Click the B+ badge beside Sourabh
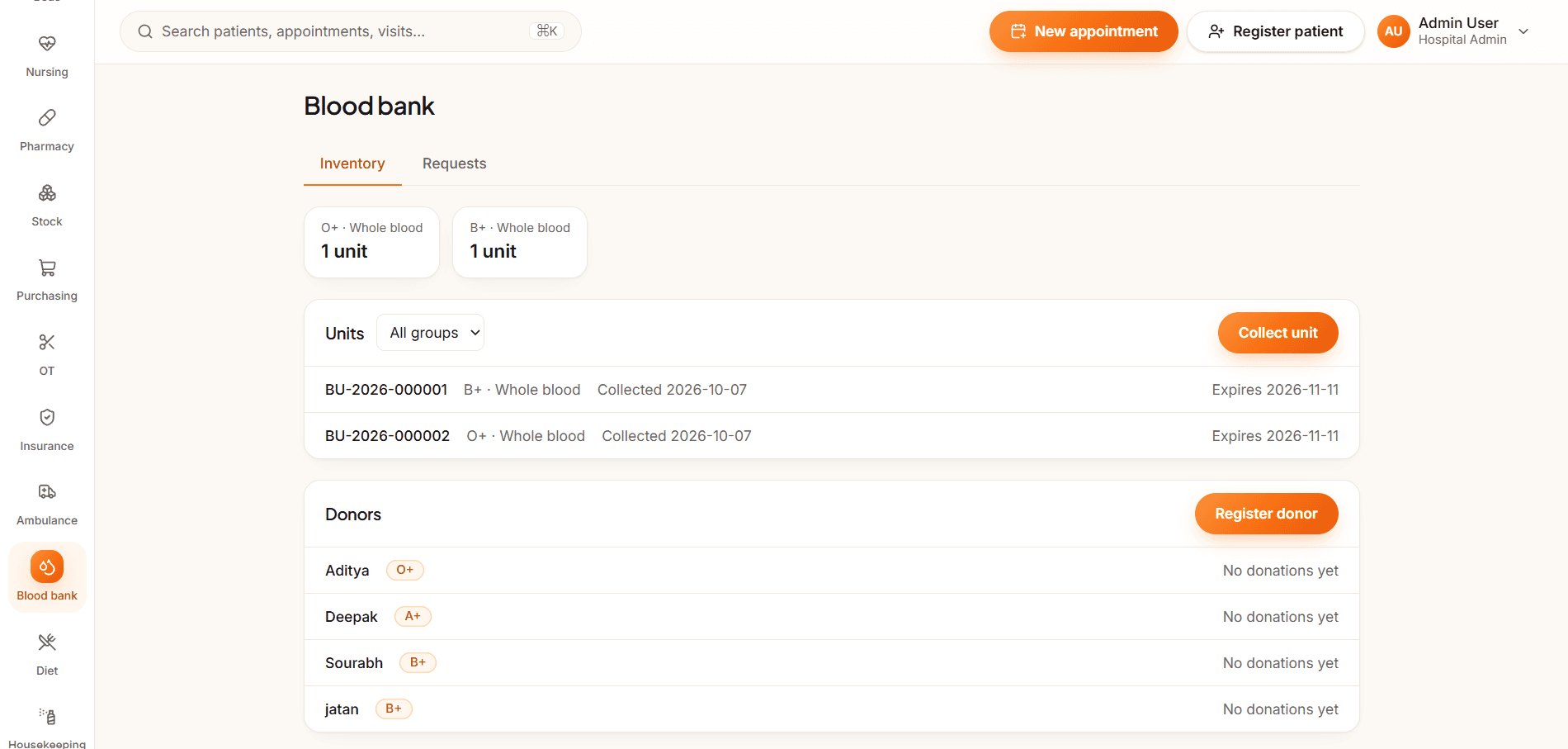 pyautogui.click(x=418, y=662)
